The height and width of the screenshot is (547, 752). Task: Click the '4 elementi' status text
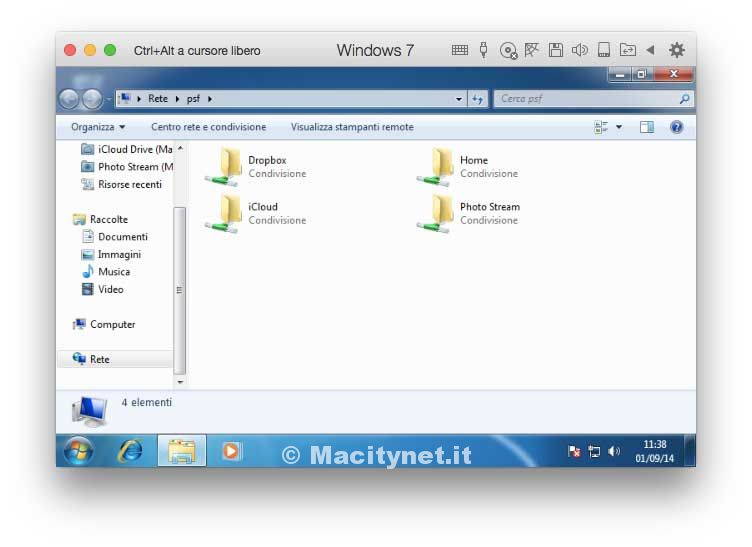click(x=146, y=403)
